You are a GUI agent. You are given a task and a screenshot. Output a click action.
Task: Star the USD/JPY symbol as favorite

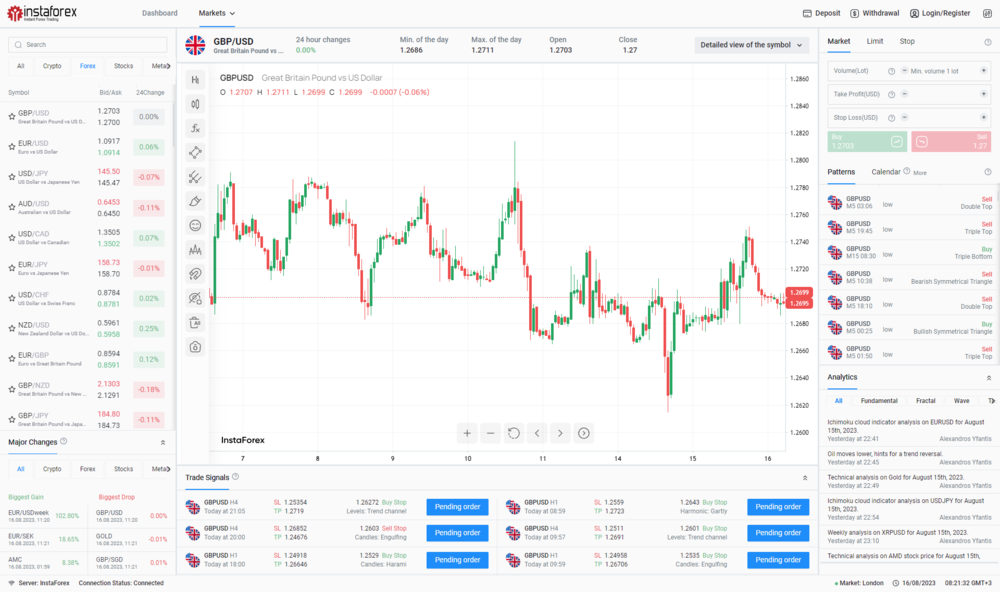tap(12, 177)
